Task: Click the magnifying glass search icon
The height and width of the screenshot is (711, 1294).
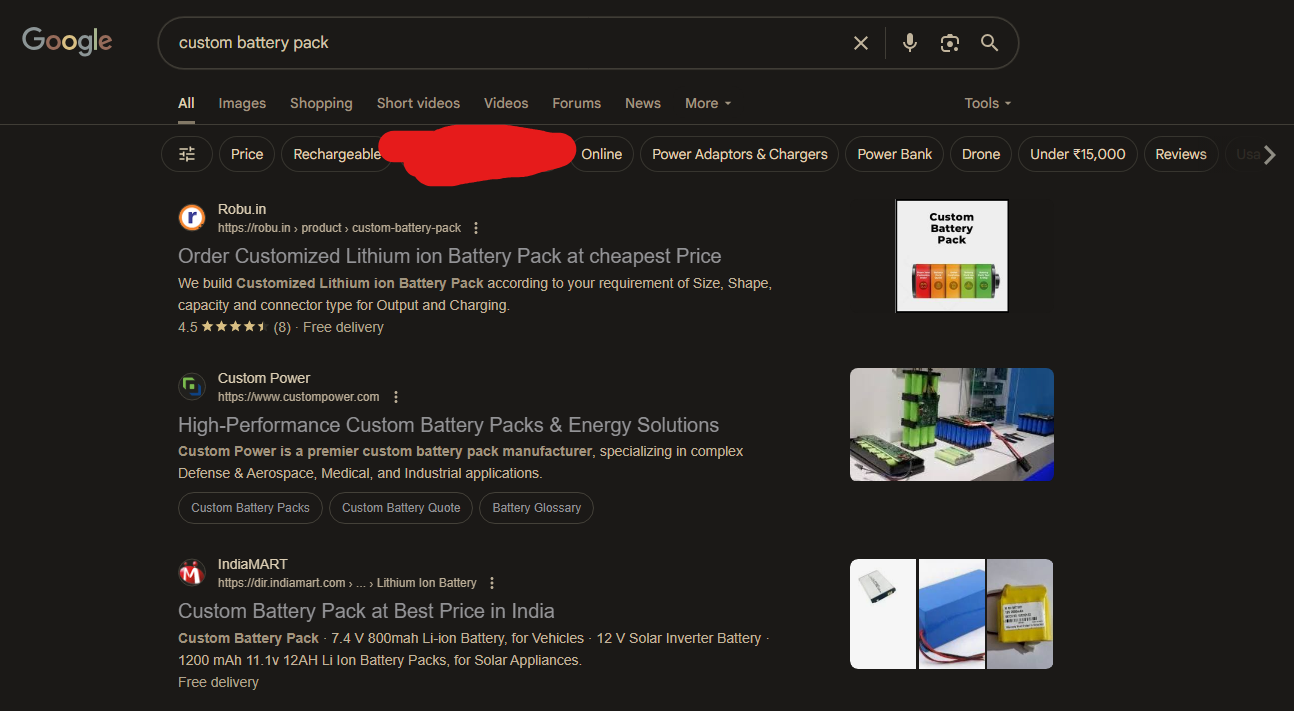Action: 989,43
